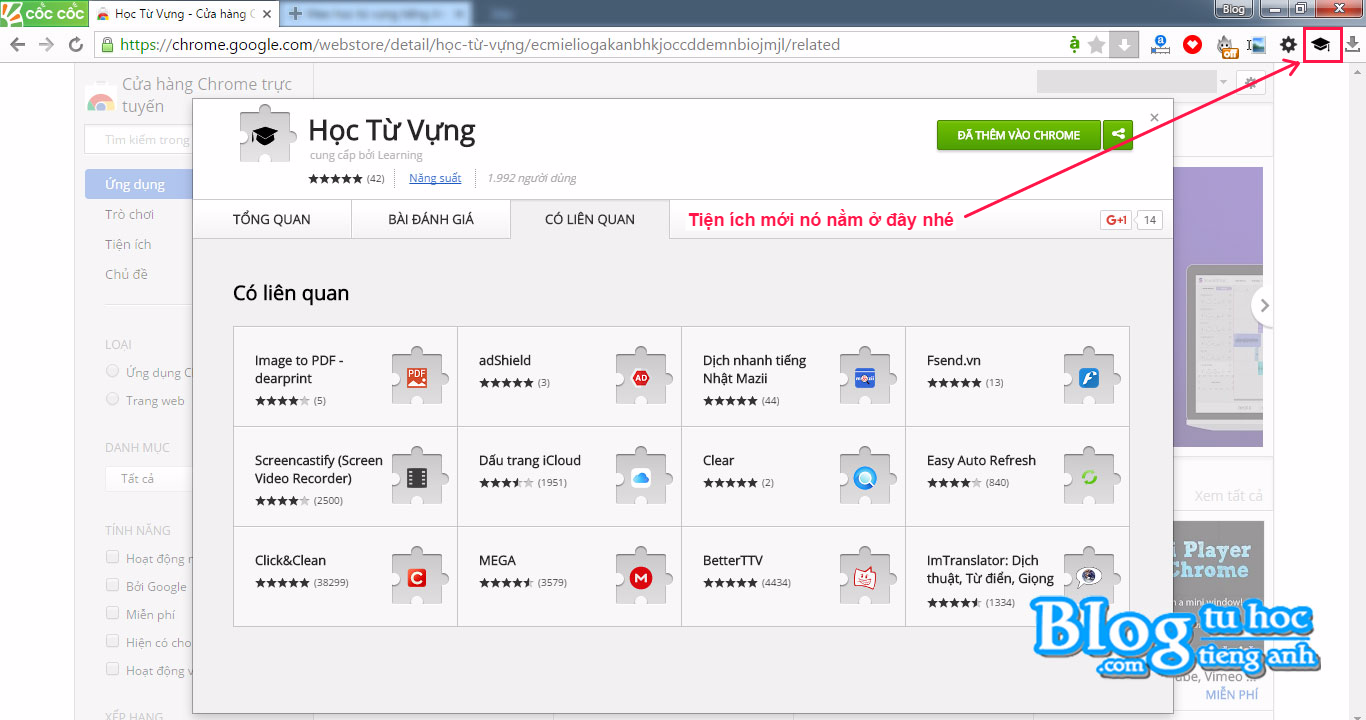Viewport: 1366px width, 720px height.
Task: Open the red heart extension
Action: 1192,45
